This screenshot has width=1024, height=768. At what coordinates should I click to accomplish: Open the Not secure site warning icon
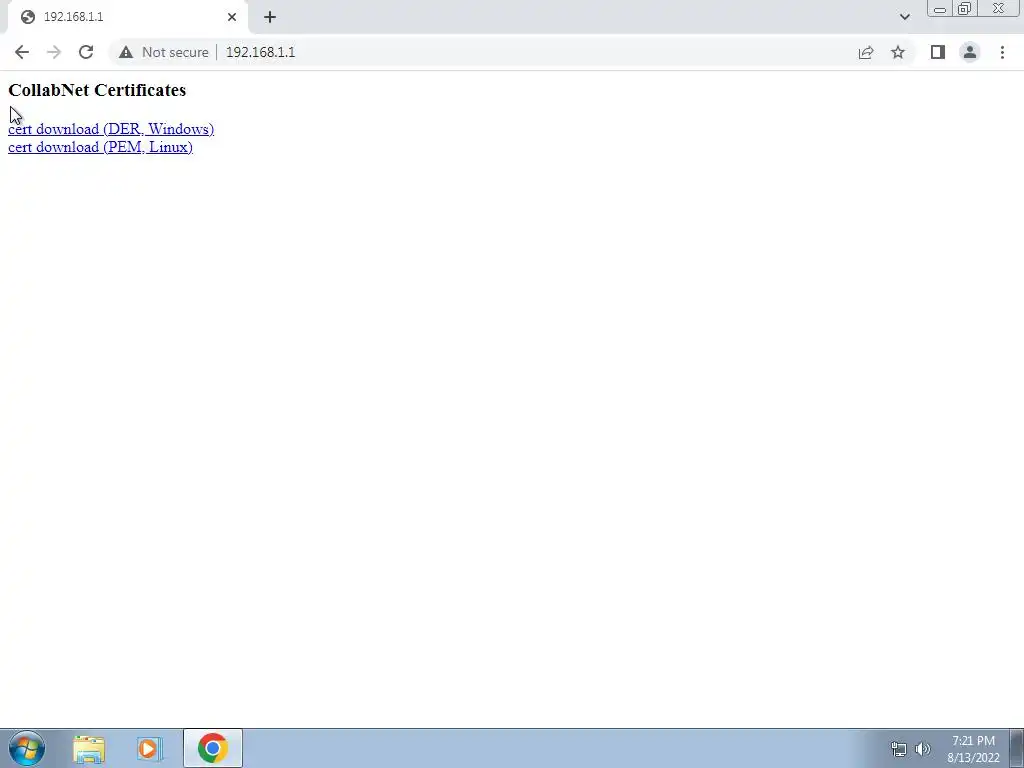tap(126, 52)
